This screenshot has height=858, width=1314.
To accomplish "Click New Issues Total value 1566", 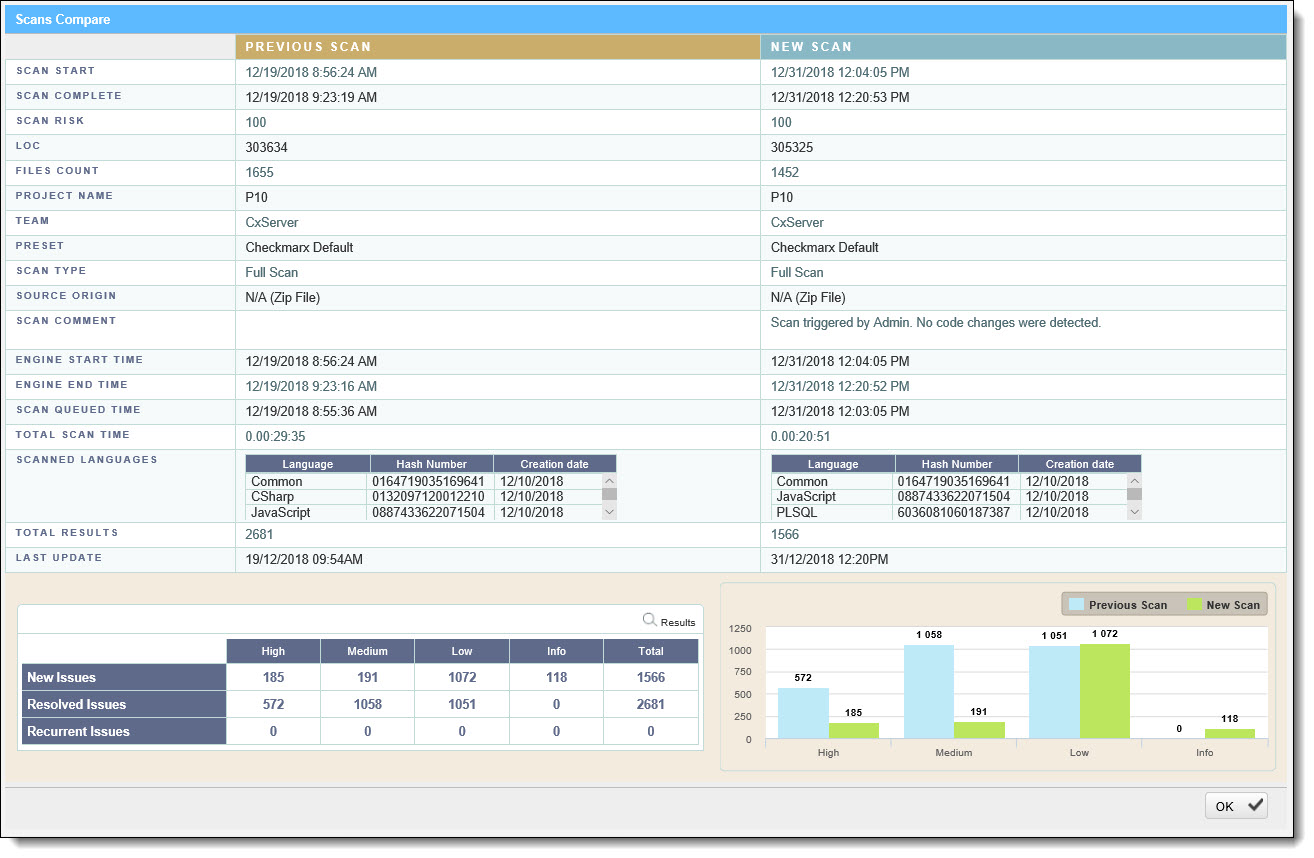I will (x=651, y=677).
